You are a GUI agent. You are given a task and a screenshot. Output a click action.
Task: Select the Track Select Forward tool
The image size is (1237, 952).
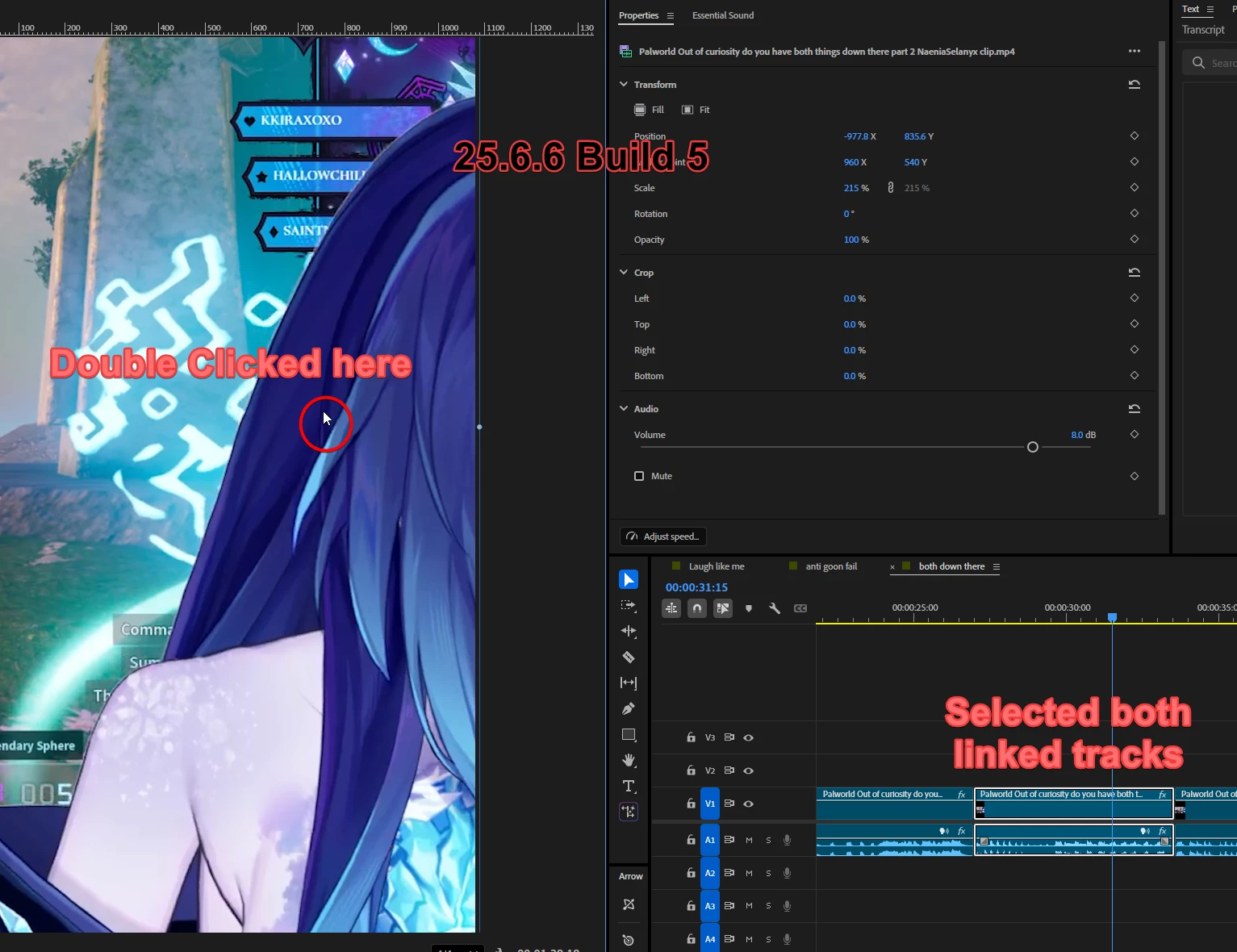point(629,605)
